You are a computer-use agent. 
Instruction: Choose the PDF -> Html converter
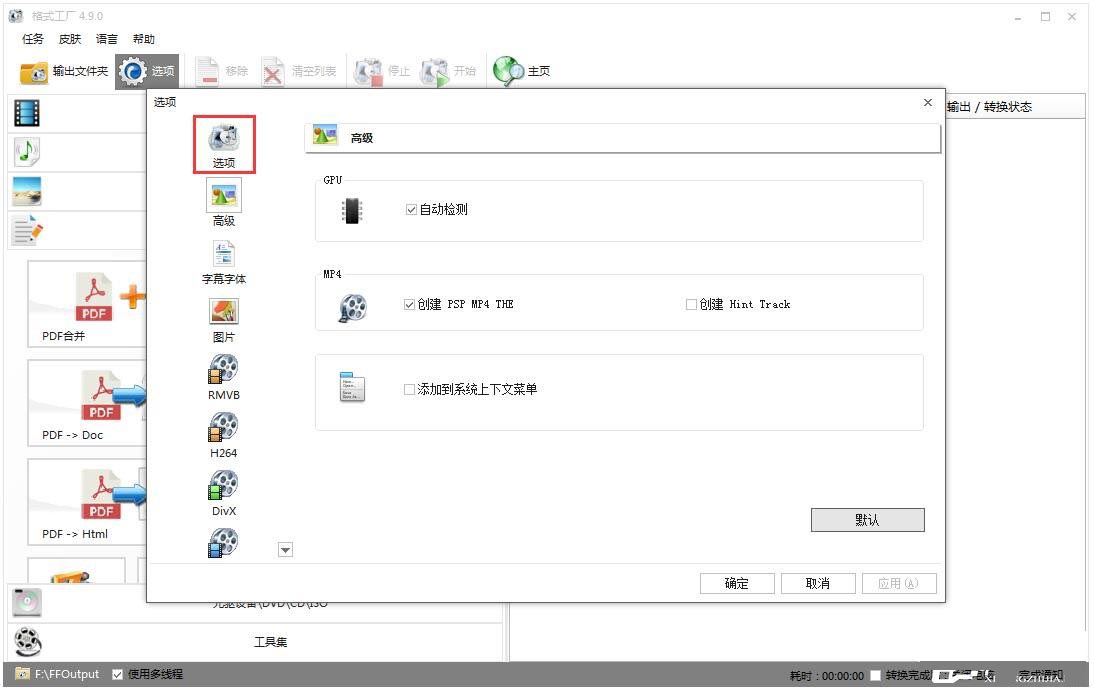point(87,504)
